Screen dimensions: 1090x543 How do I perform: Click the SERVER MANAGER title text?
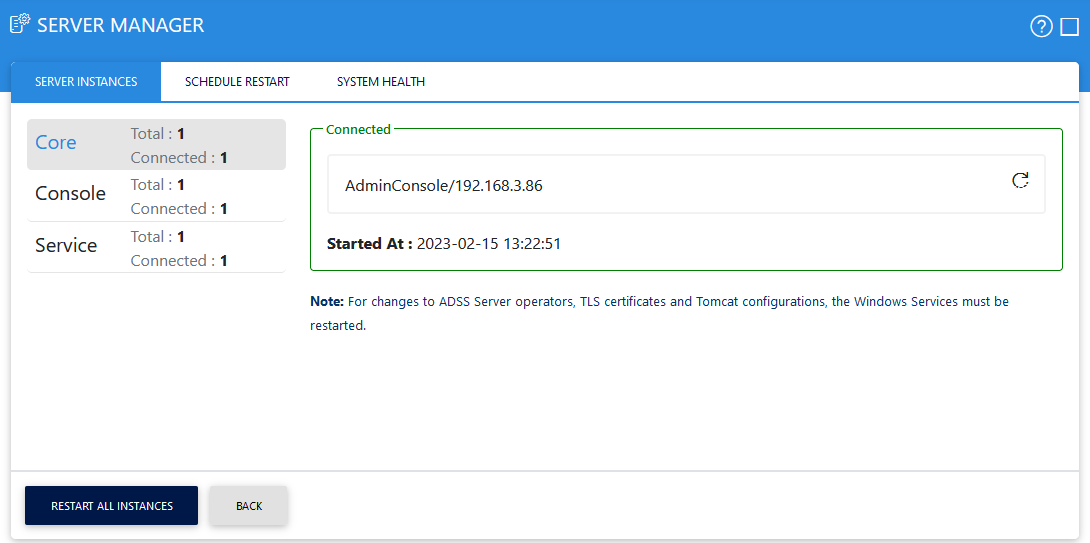coord(120,26)
